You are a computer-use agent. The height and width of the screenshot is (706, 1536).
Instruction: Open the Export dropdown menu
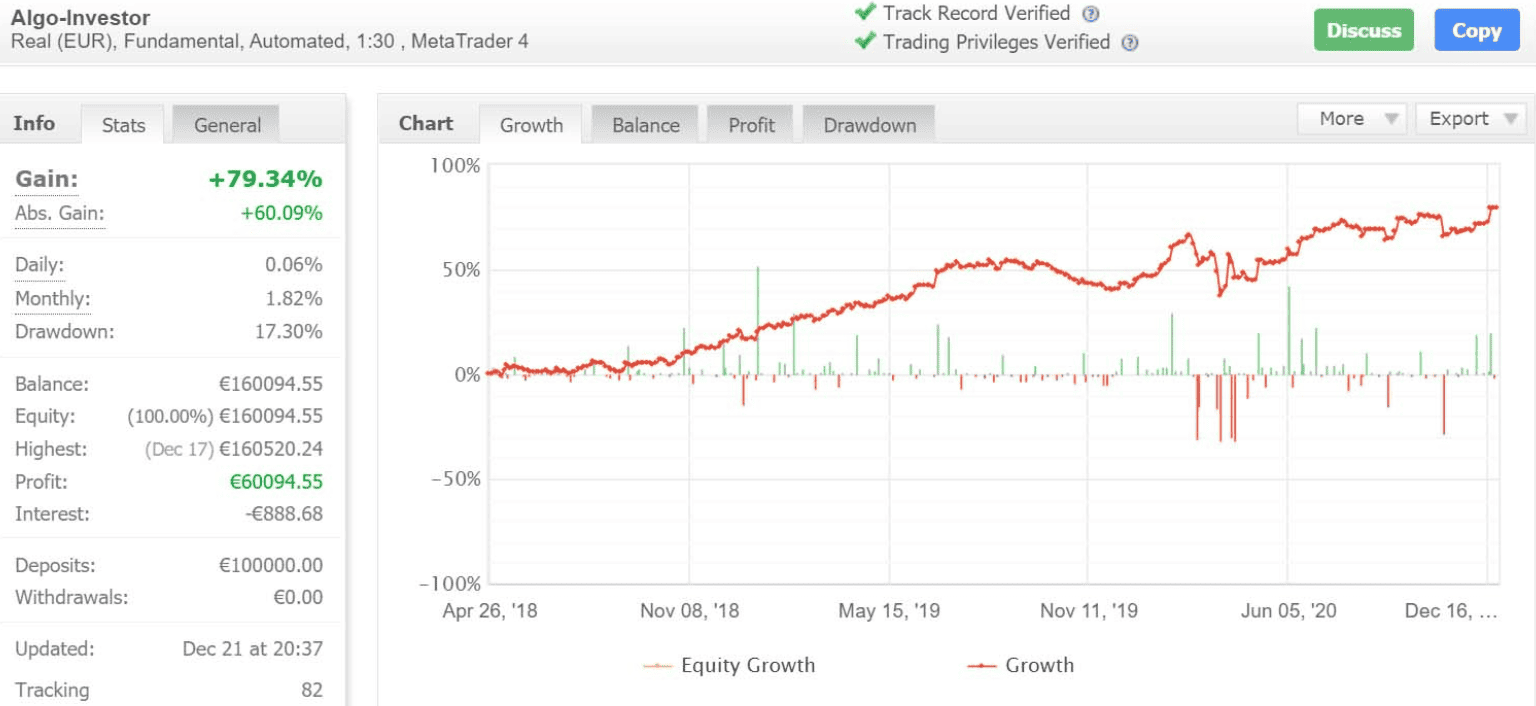point(1472,119)
